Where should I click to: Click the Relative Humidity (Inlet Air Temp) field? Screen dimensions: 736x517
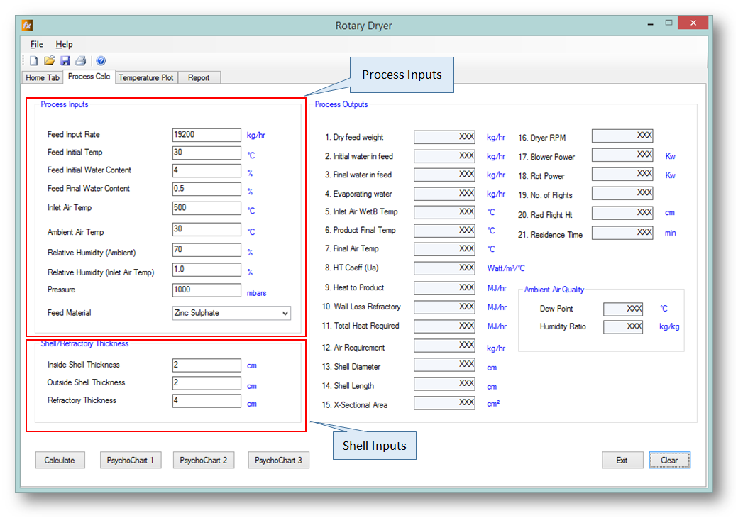(x=207, y=270)
